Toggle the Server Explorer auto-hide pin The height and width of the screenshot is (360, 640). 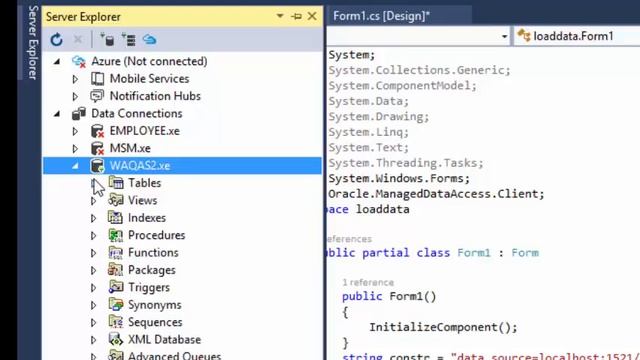[x=296, y=16]
